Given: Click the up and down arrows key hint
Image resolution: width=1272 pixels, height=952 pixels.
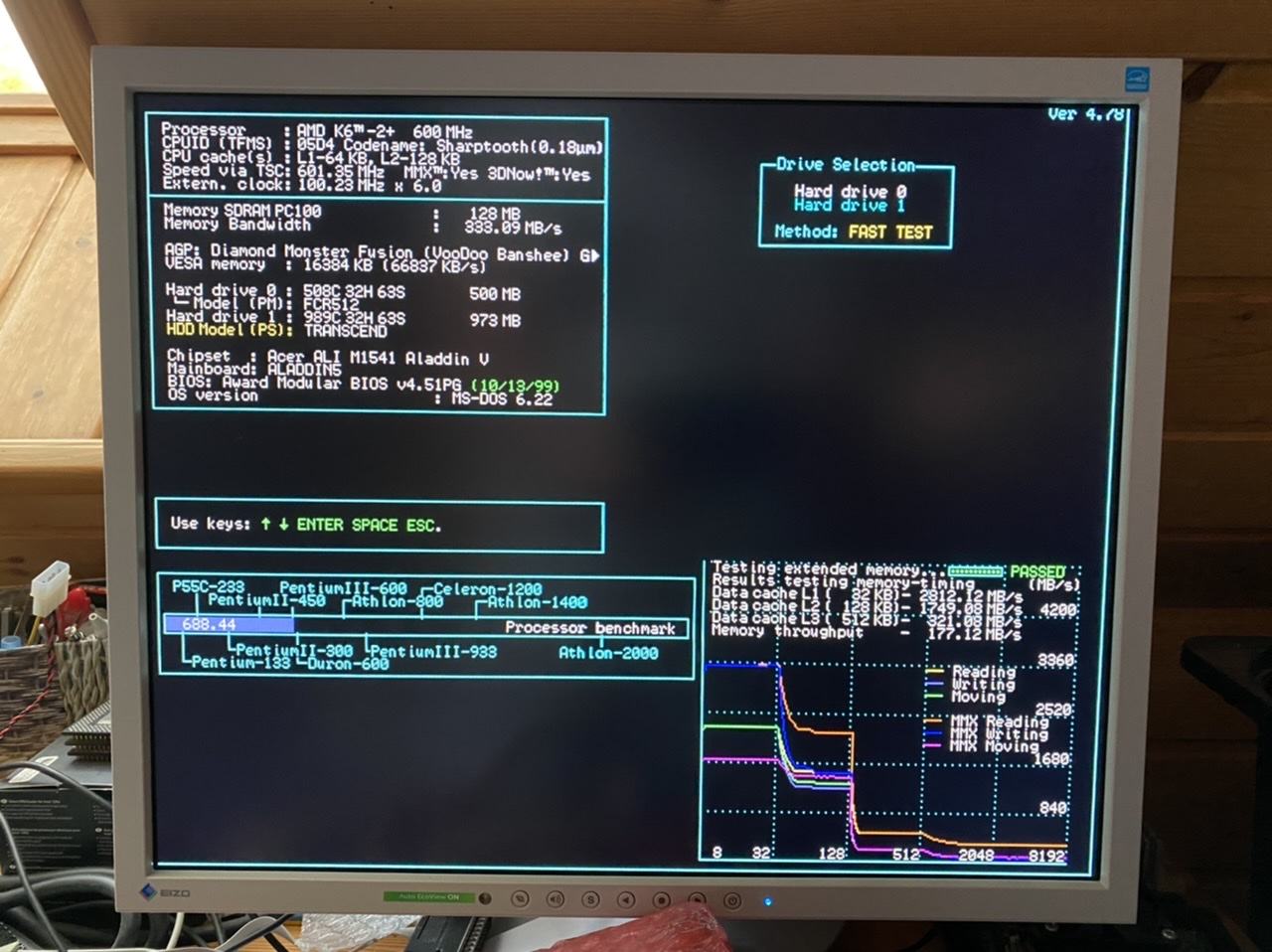Looking at the screenshot, I should pos(274,524).
